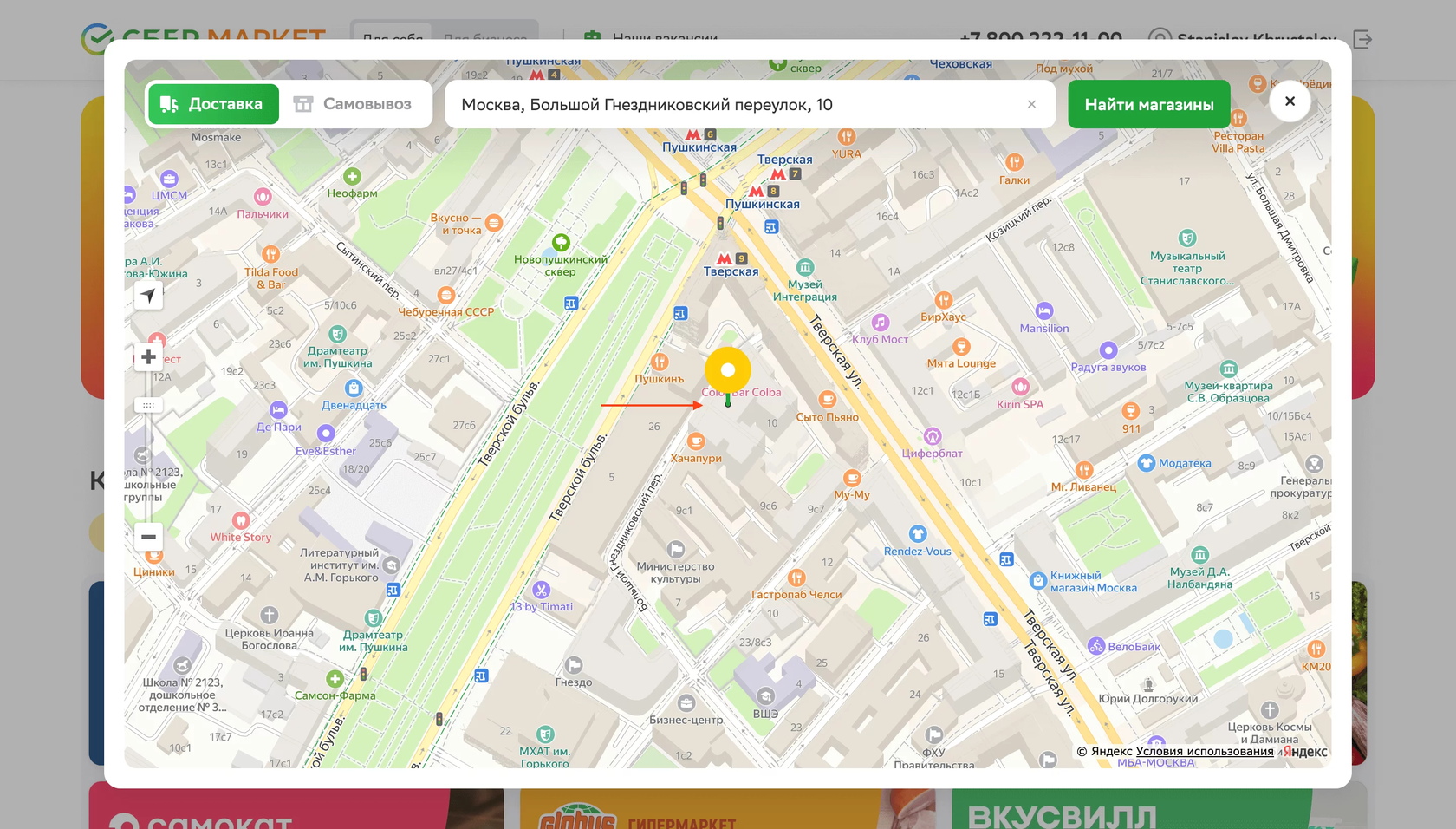This screenshot has height=829, width=1456.
Task: Close the map dialog
Action: pyautogui.click(x=1290, y=101)
